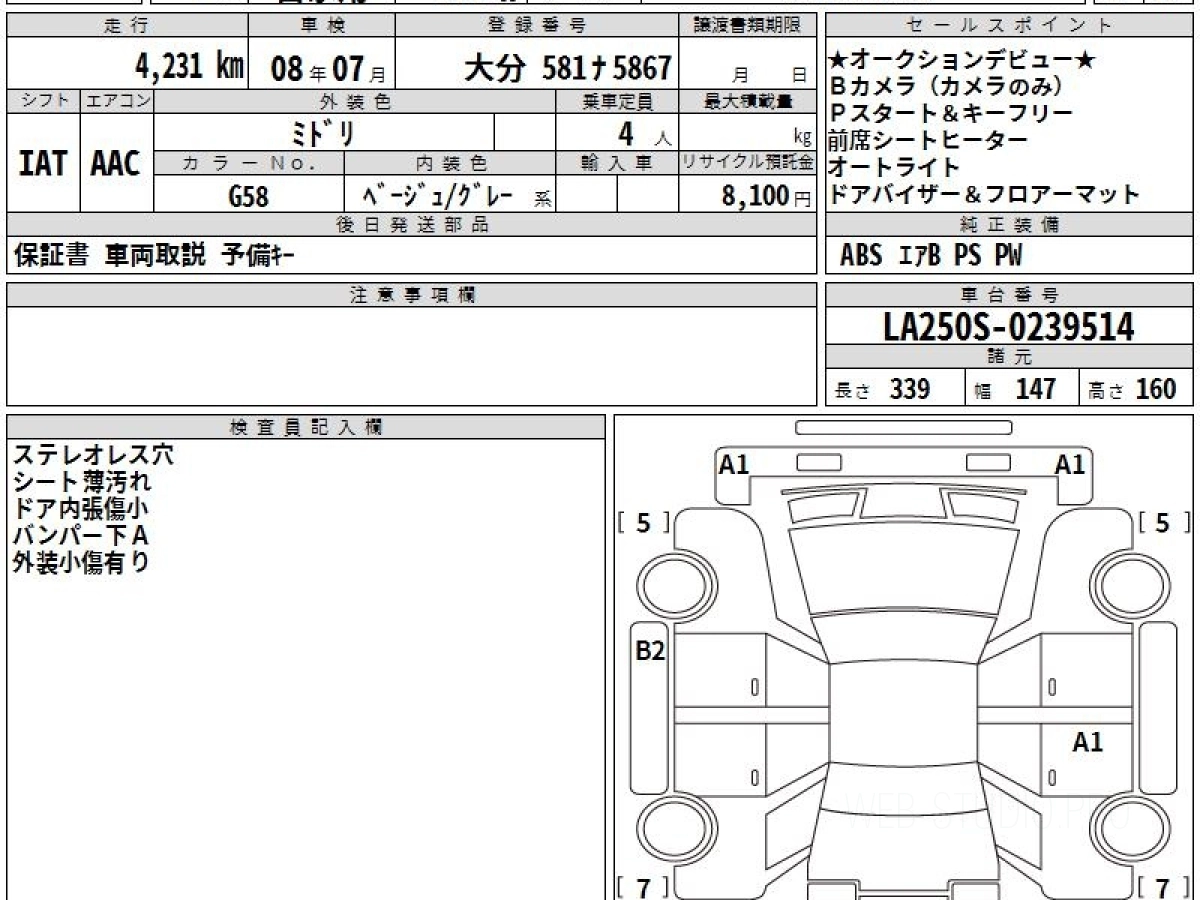1200x900 pixels.
Task: Click inspector note 外装小傷有り
Action: [x=81, y=562]
